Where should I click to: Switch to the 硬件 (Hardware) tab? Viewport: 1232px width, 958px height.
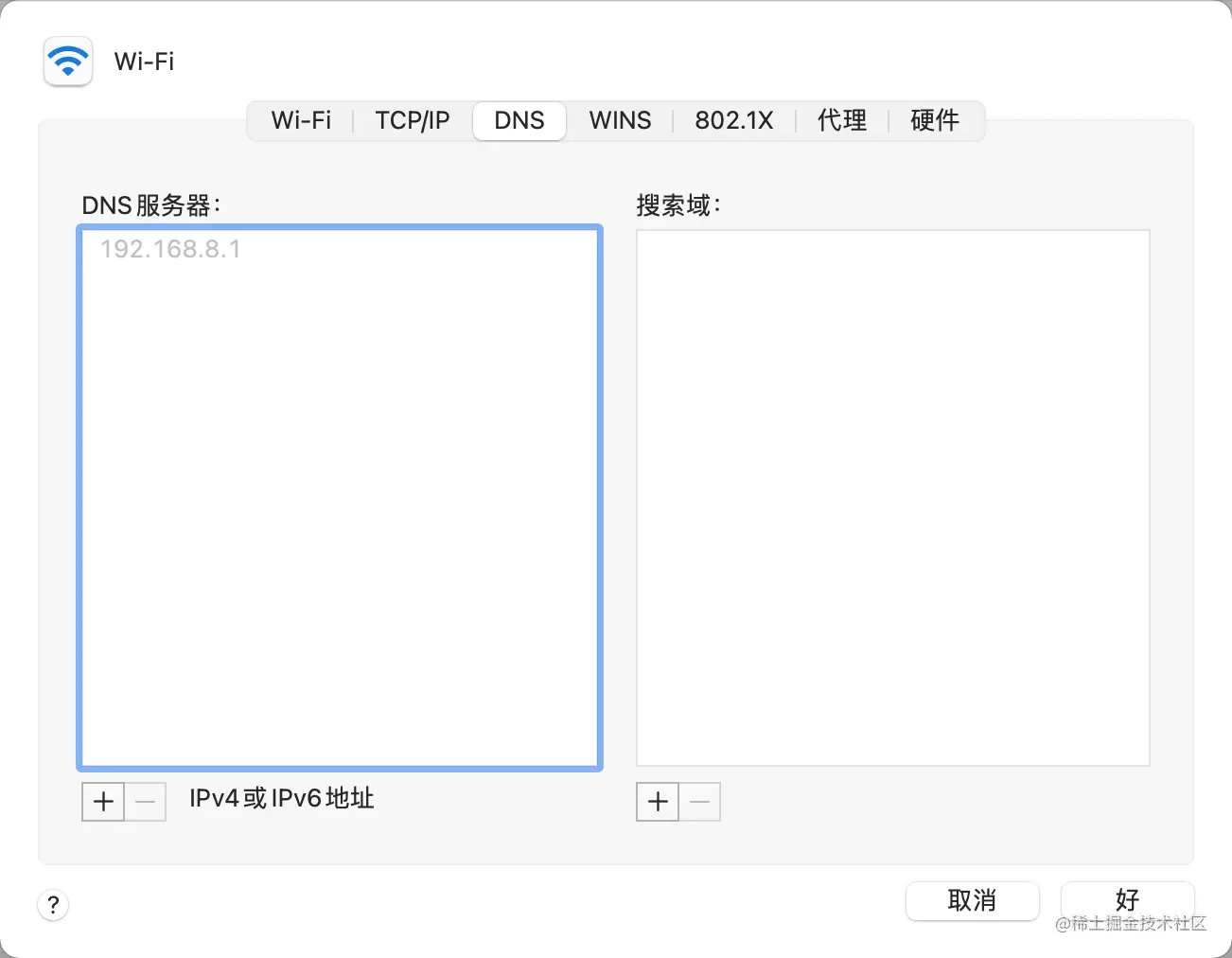tap(935, 120)
